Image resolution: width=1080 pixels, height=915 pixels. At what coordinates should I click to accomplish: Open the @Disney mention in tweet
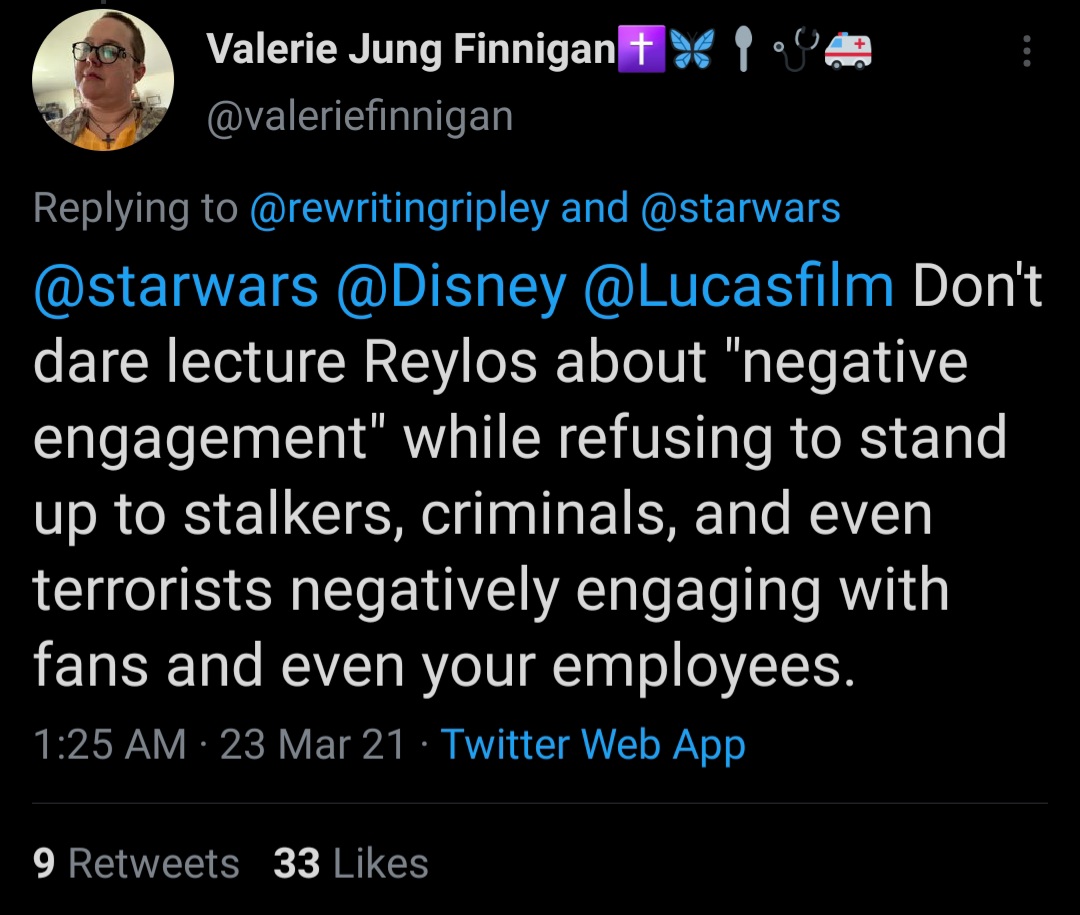(x=452, y=287)
